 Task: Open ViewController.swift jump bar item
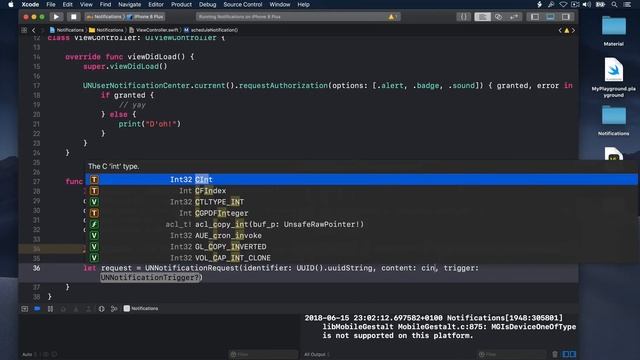(x=153, y=30)
